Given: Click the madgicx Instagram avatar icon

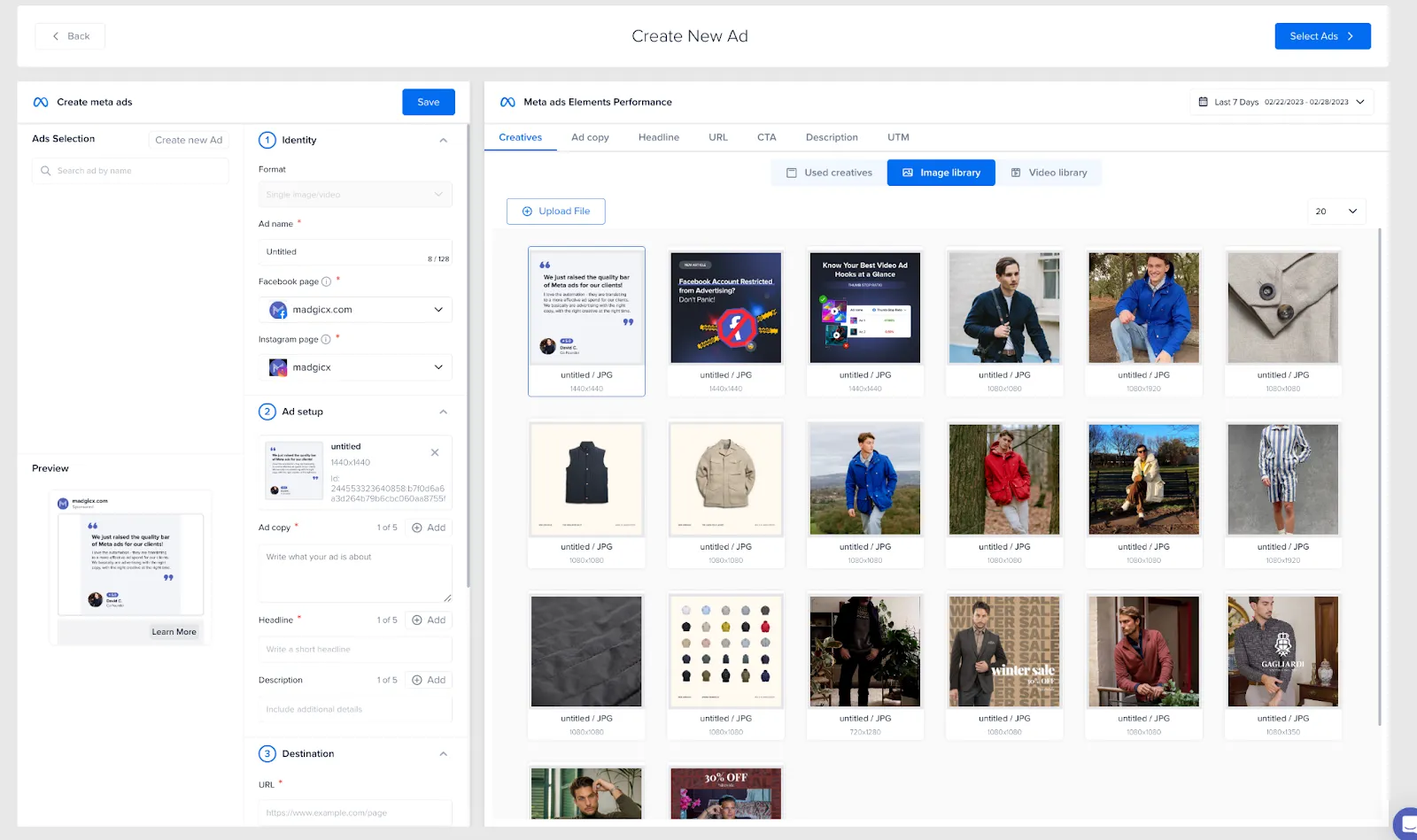Looking at the screenshot, I should tap(278, 367).
